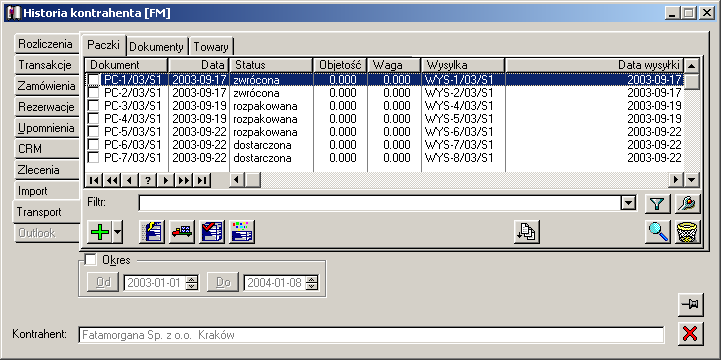721x360 pixels.
Task: Go forward one page with double-right arrows
Action: click(184, 180)
